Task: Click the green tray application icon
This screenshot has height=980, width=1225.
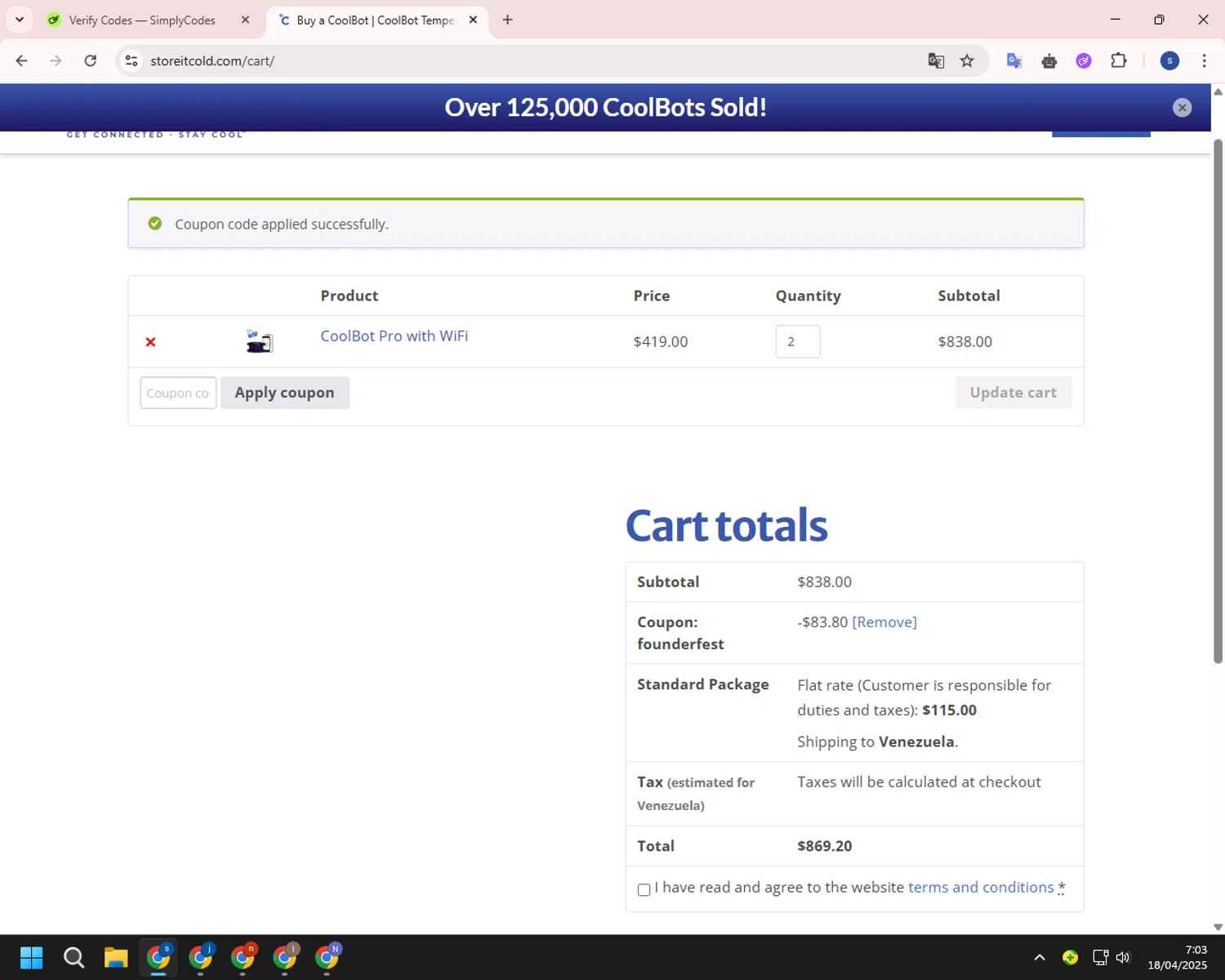Action: (1070, 957)
